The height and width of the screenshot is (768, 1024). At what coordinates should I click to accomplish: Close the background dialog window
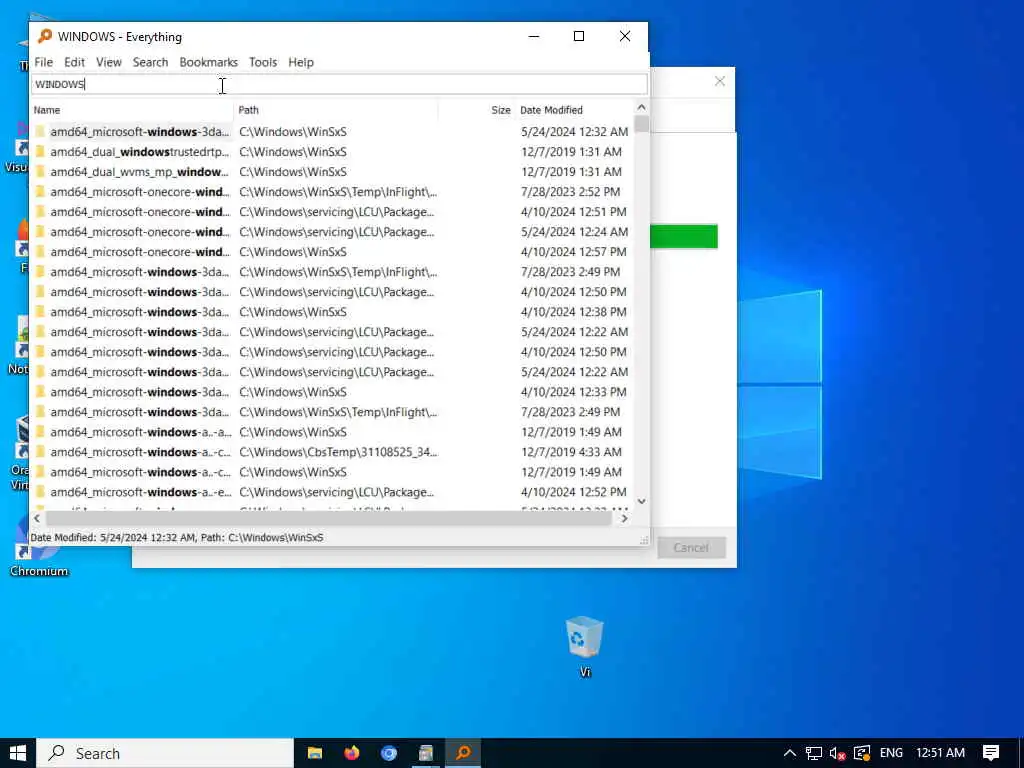720,81
